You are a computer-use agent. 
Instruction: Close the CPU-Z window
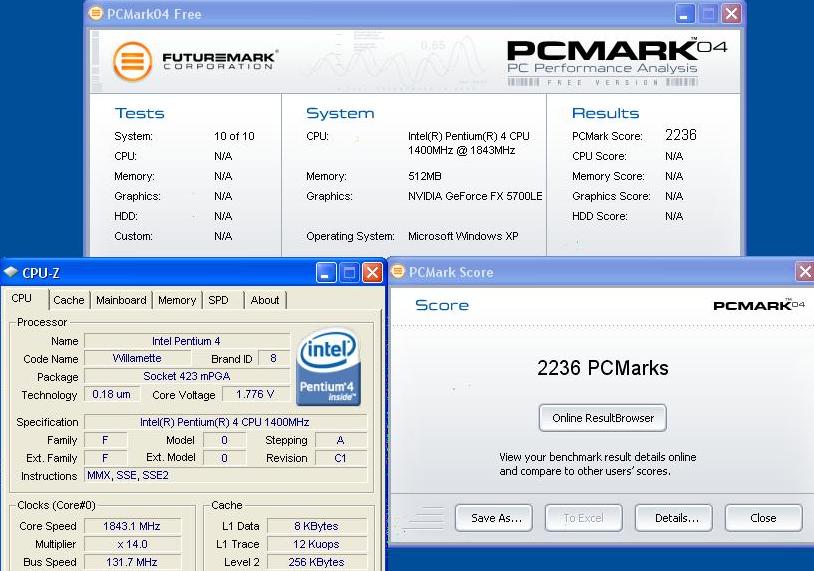[372, 273]
